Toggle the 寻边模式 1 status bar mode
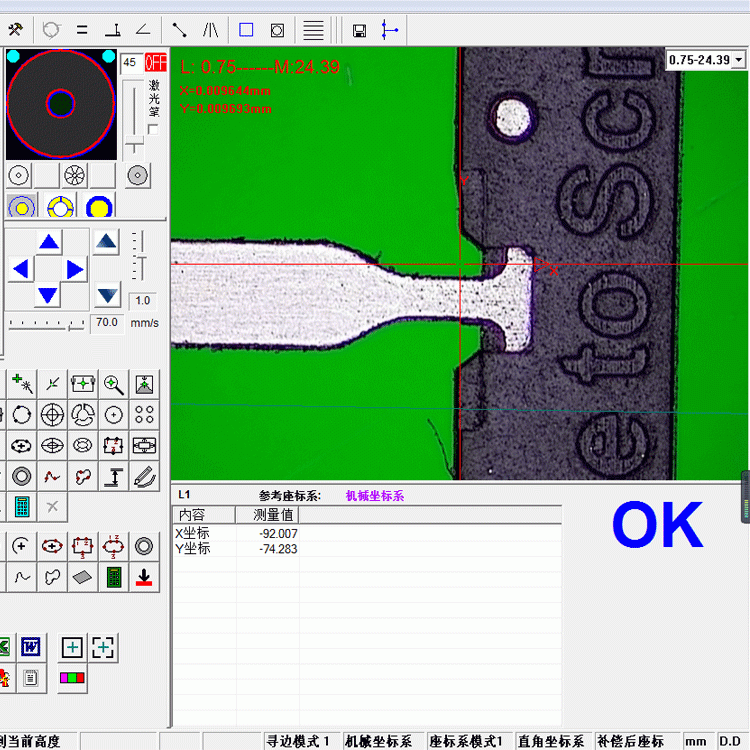Image resolution: width=750 pixels, height=750 pixels. [297, 741]
